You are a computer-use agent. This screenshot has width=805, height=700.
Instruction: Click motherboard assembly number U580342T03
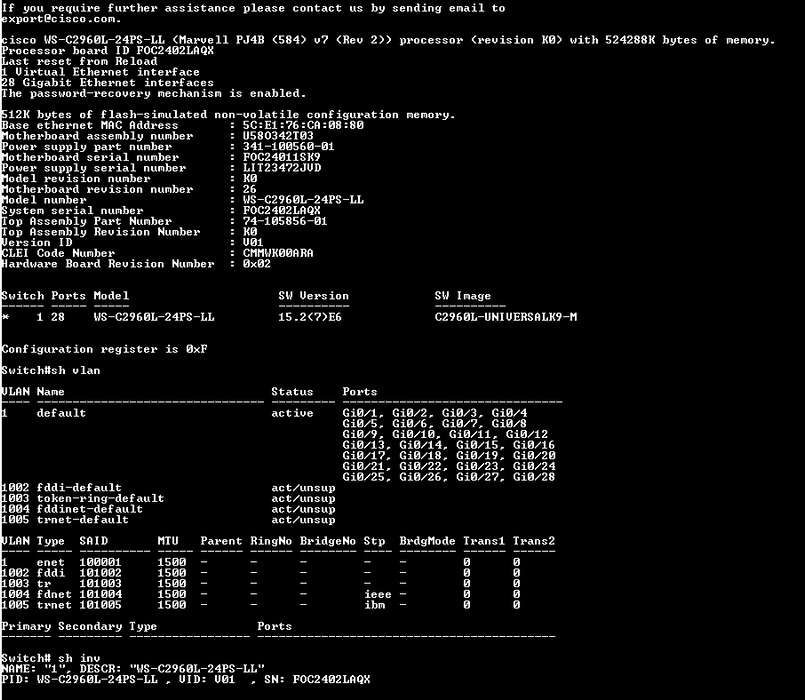coord(278,137)
